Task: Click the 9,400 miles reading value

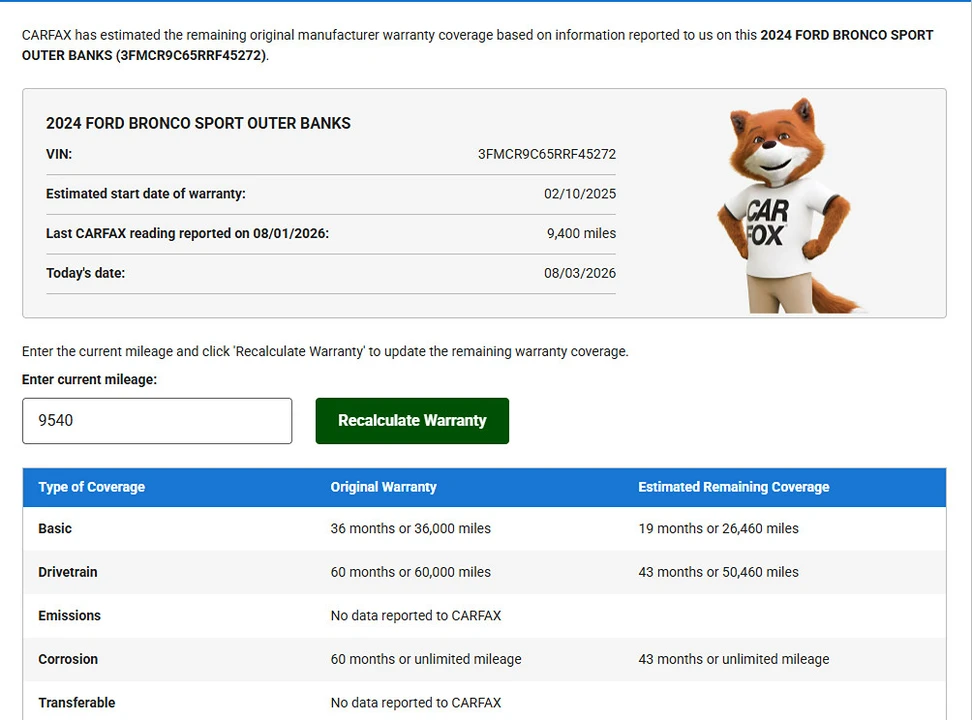Action: 581,233
